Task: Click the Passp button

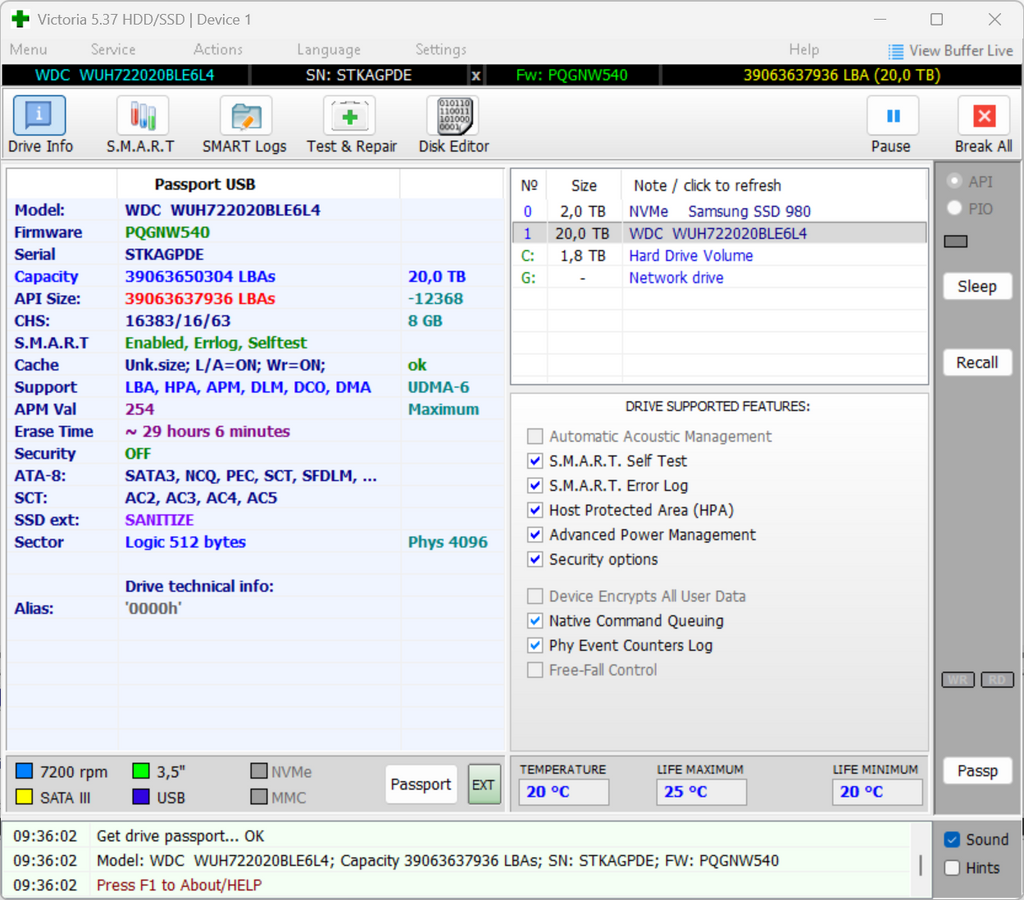Action: 978,771
